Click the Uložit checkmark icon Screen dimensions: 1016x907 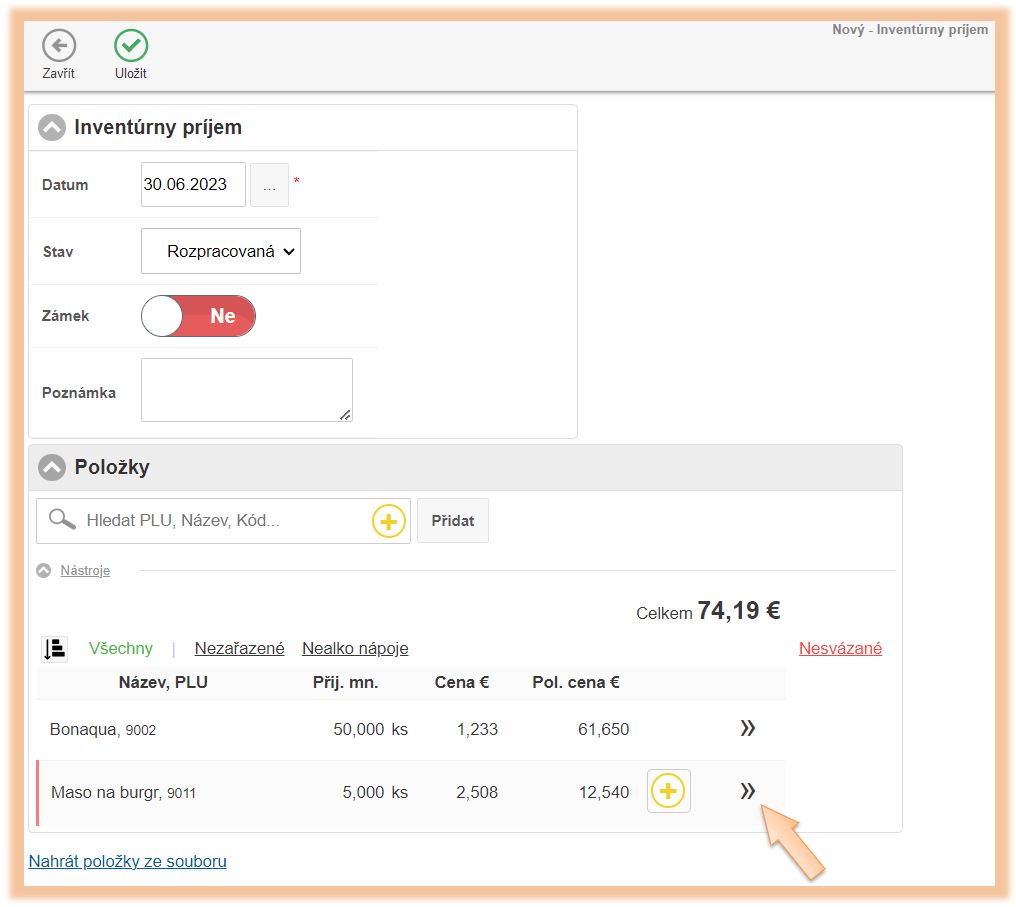131,46
